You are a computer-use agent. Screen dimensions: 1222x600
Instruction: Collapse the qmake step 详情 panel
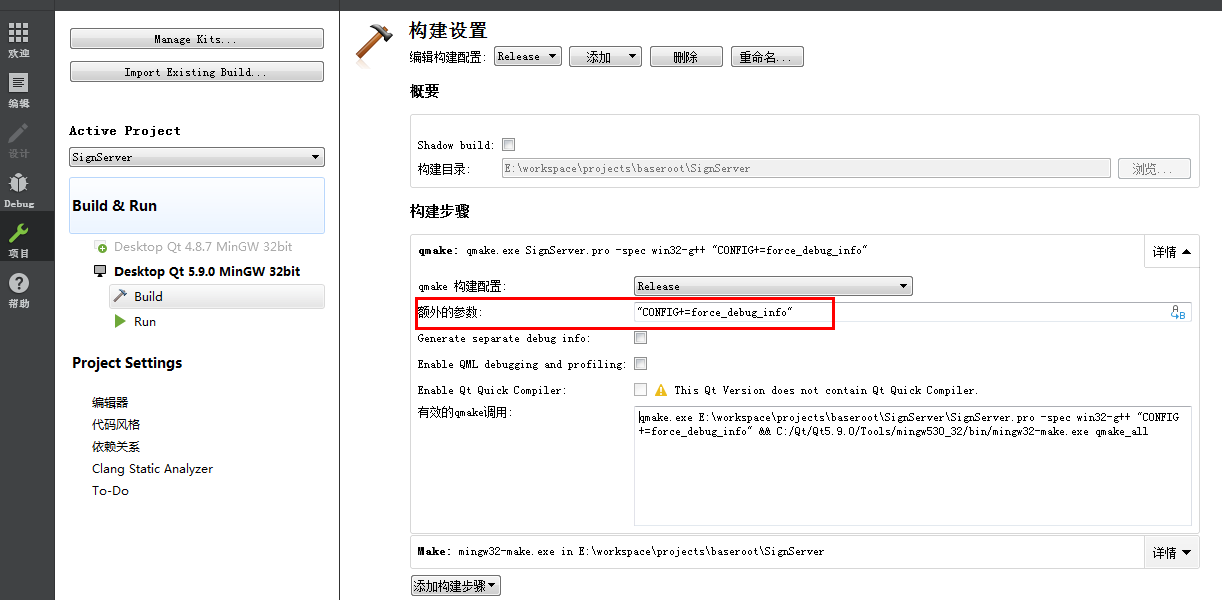pos(1171,251)
